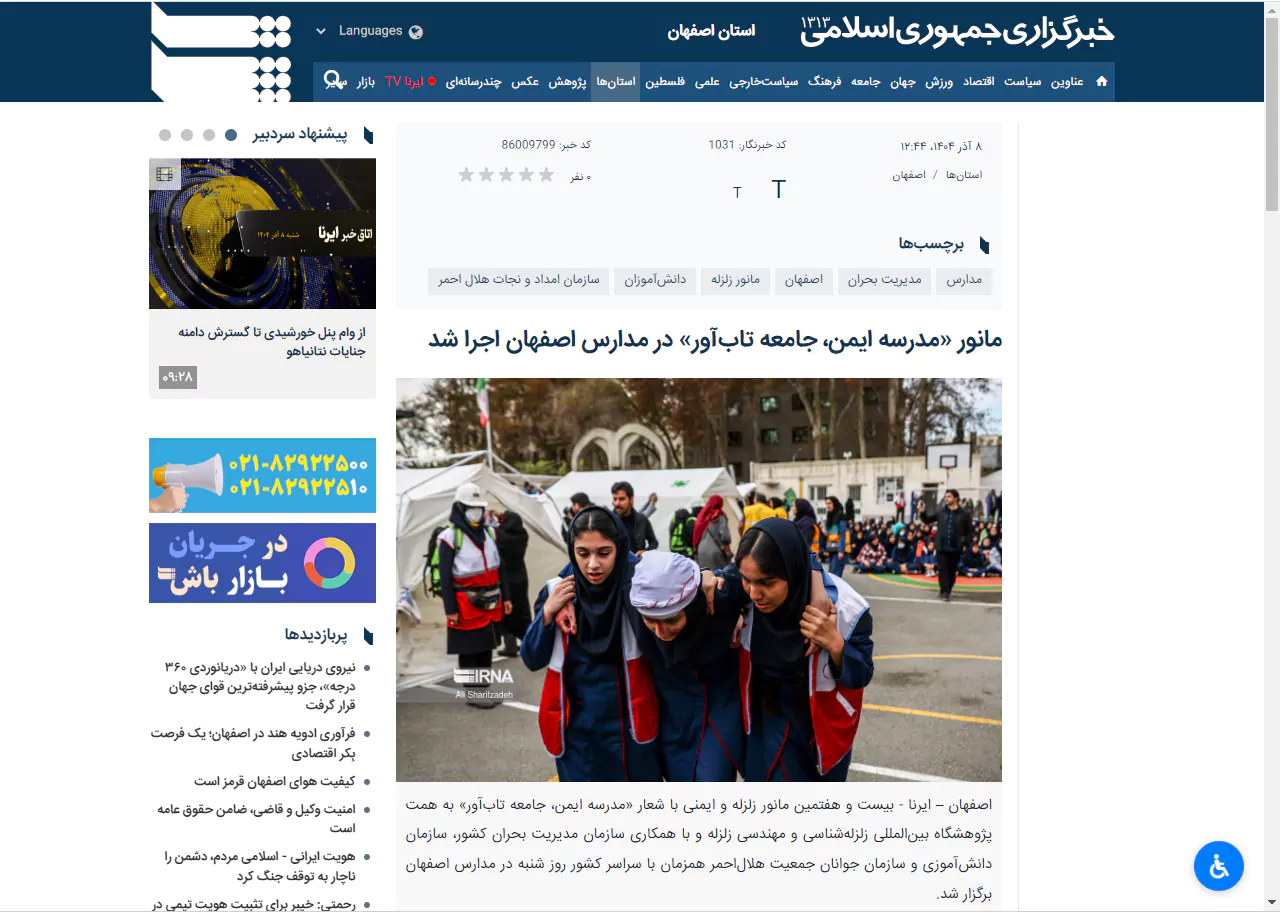The width and height of the screenshot is (1280, 913).
Task: Click the large T increase-font icon
Action: click(779, 190)
